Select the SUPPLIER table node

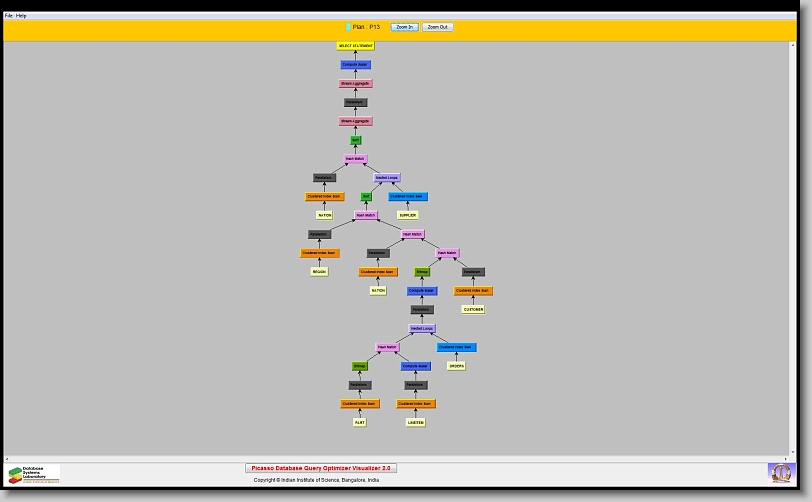pyautogui.click(x=407, y=215)
